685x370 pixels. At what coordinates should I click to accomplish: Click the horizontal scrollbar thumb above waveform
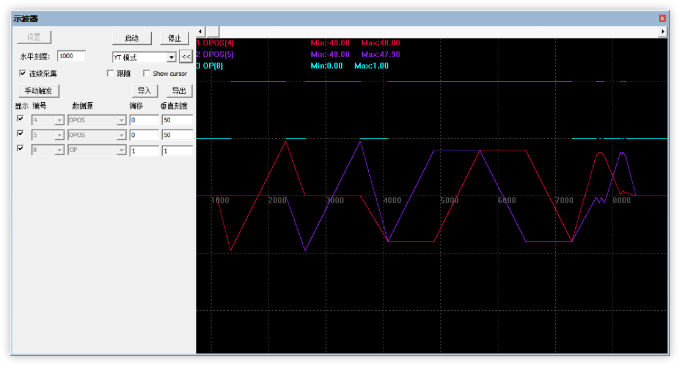pos(213,31)
